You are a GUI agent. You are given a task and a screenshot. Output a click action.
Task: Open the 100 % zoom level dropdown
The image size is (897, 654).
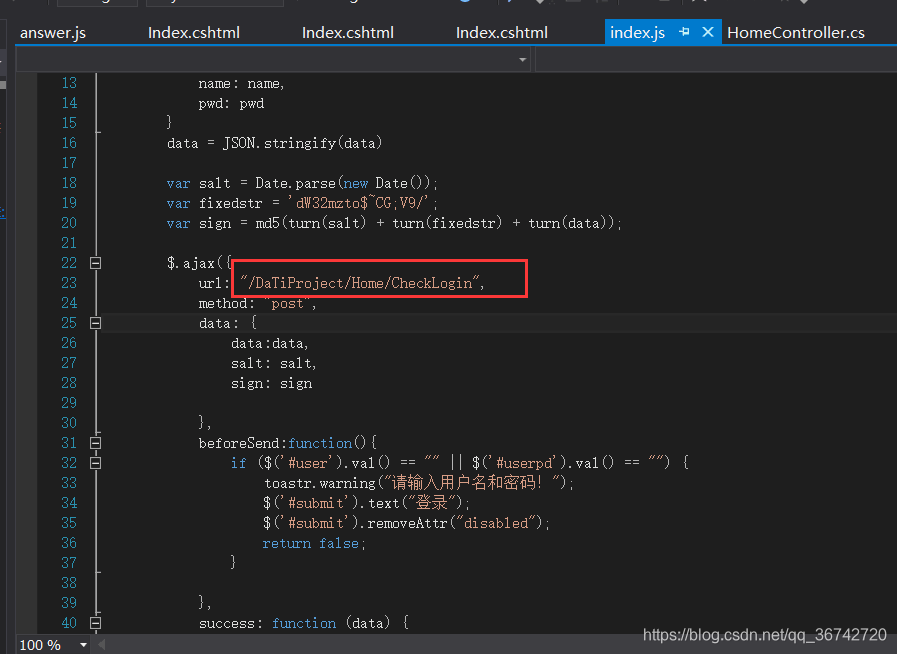[84, 645]
